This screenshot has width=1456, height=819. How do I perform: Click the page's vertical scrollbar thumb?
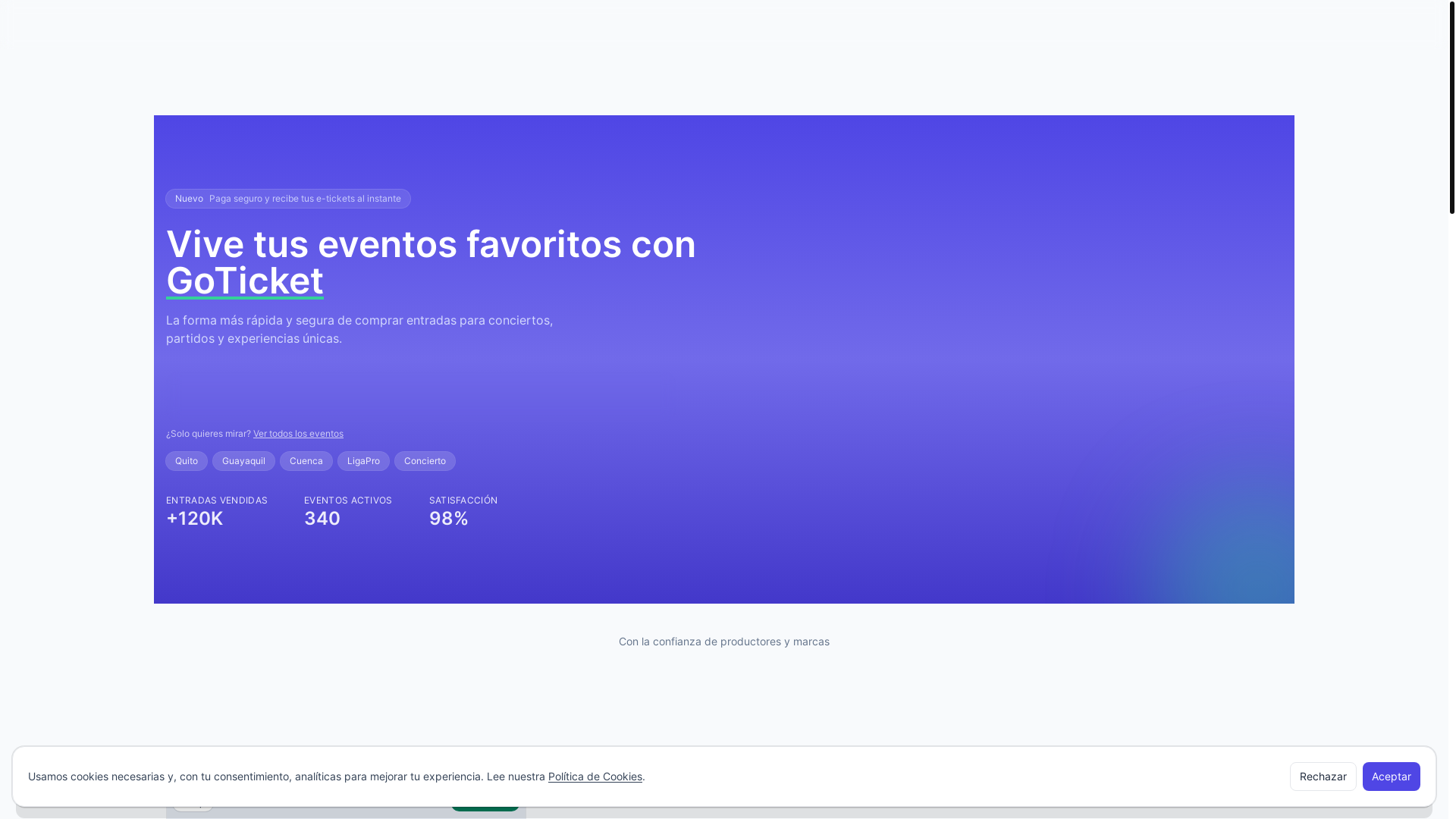(1451, 106)
